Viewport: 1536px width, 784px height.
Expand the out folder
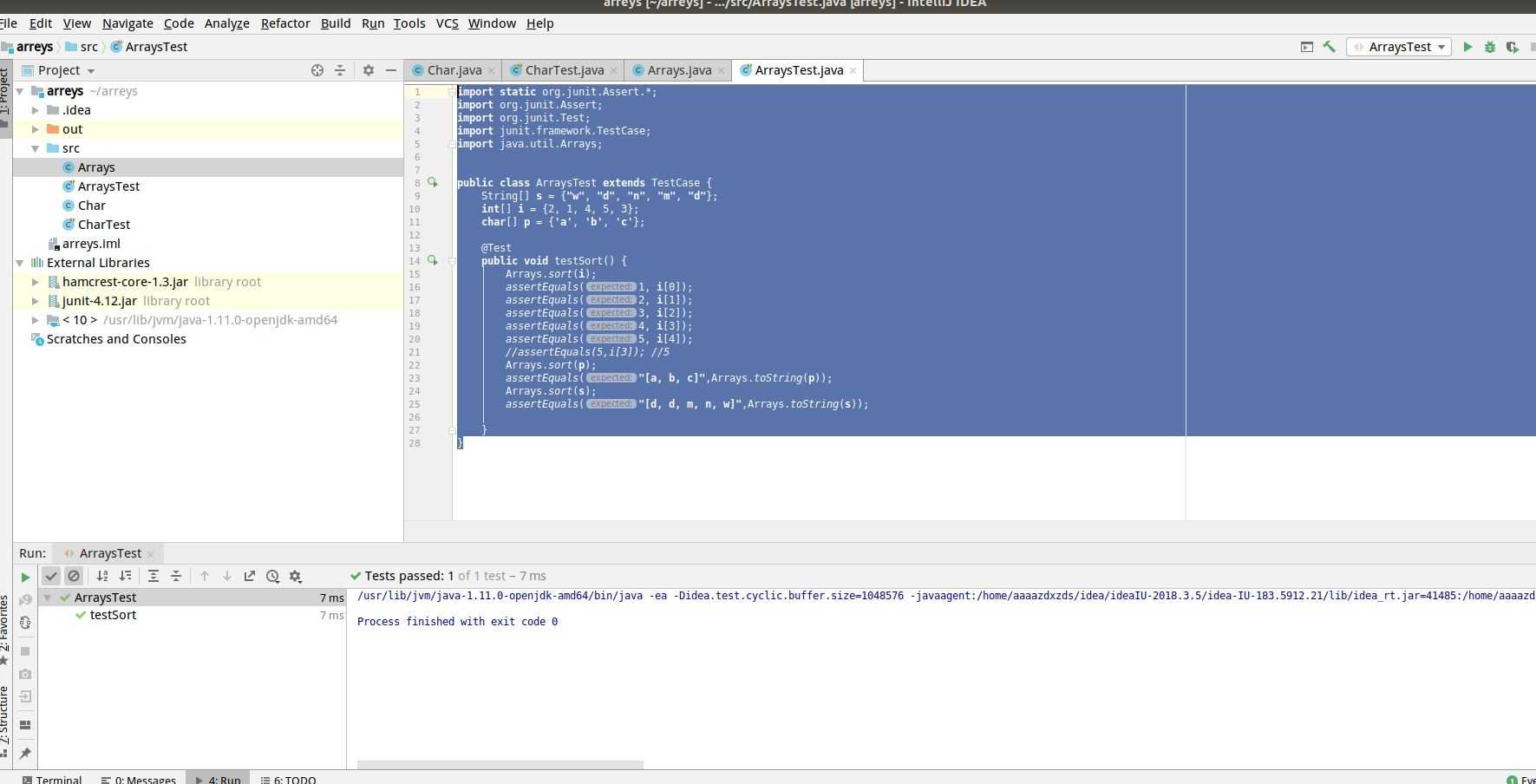click(36, 129)
